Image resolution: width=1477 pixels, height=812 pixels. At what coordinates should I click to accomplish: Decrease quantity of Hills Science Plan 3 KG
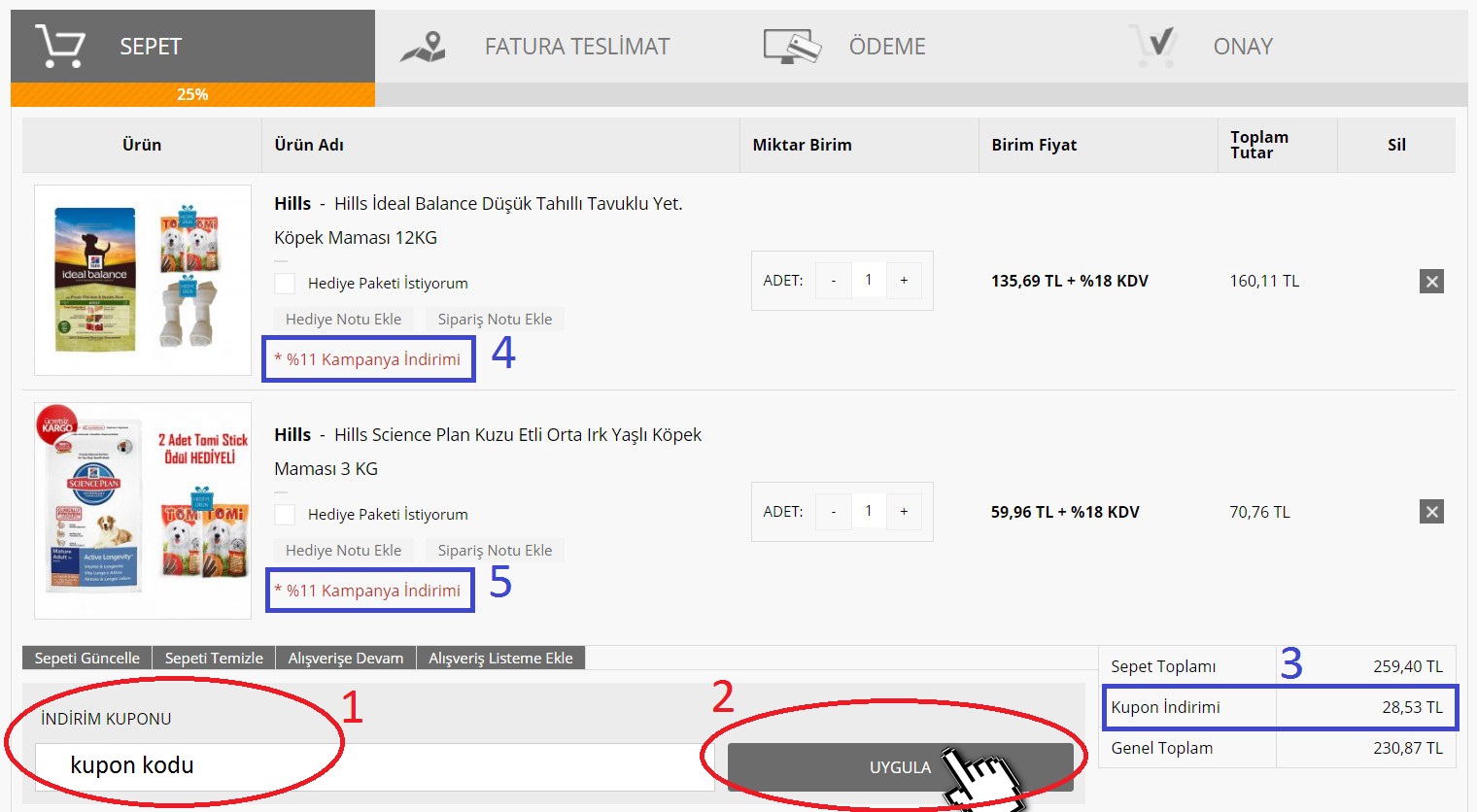coord(833,512)
